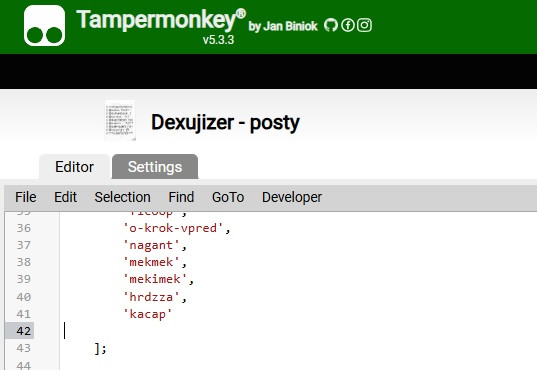Open the GitHub icon link

(331, 25)
